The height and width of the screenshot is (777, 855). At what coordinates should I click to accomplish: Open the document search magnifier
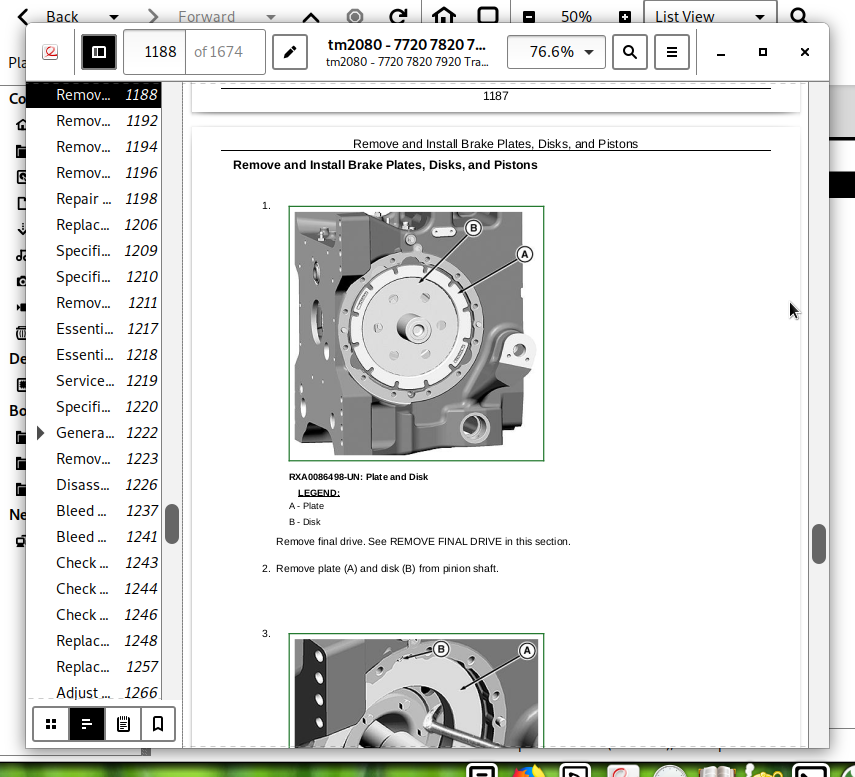(630, 52)
